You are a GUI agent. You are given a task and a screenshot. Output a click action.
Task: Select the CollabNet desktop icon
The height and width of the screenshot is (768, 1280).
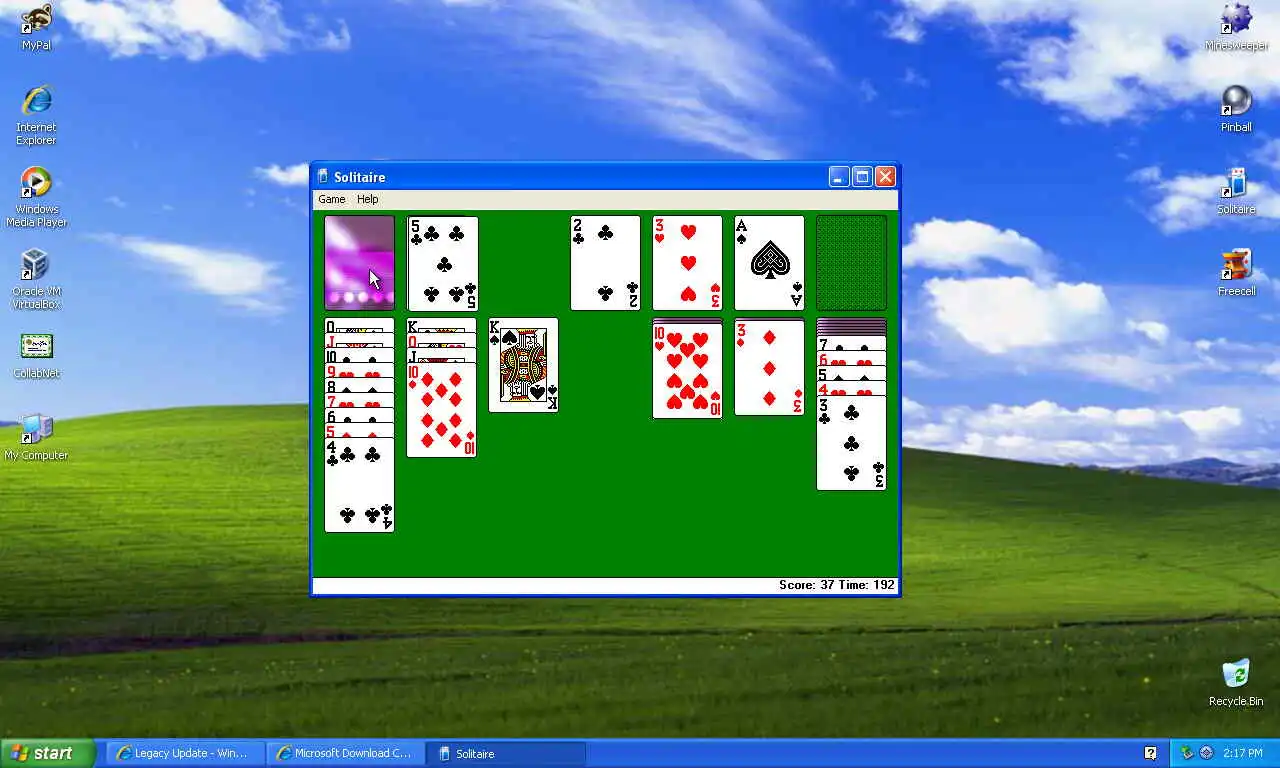[36, 356]
